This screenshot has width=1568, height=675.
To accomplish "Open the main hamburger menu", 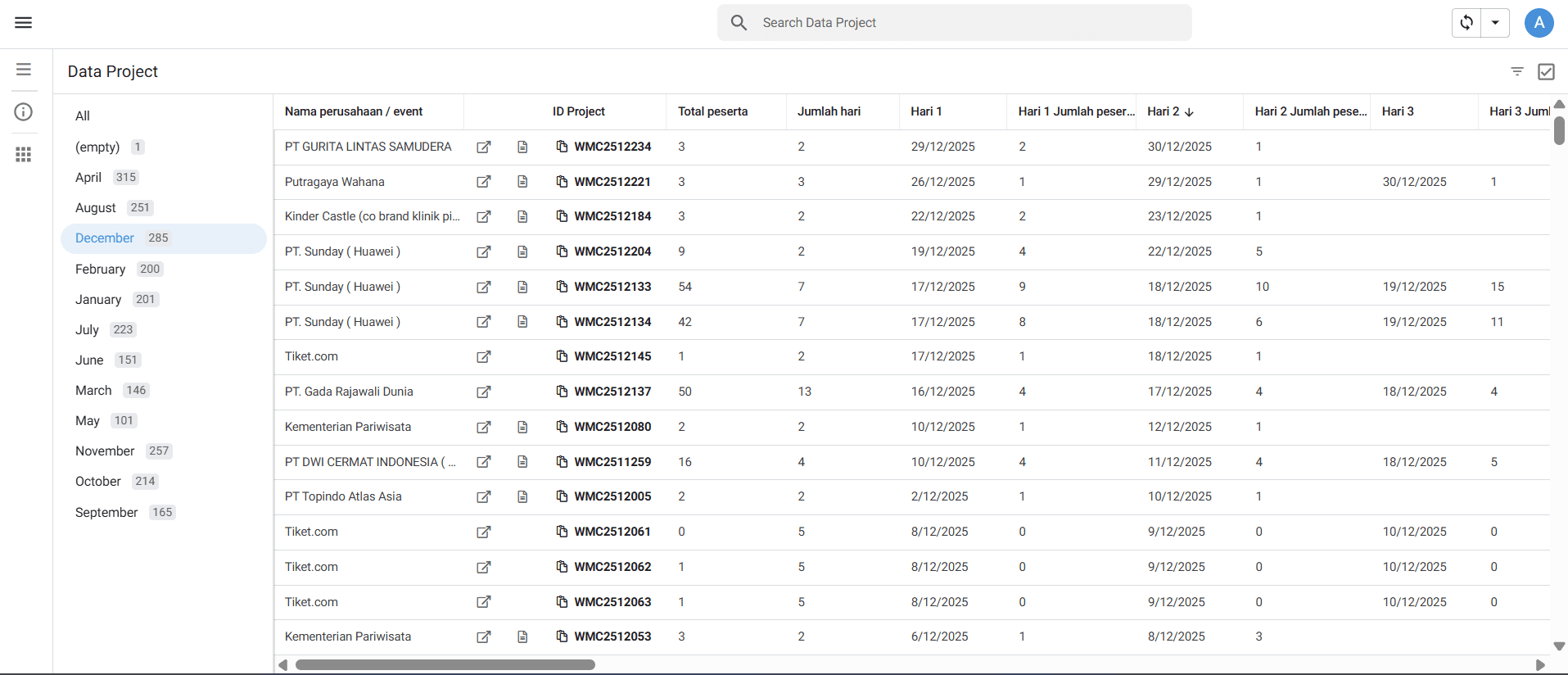I will coord(24,22).
